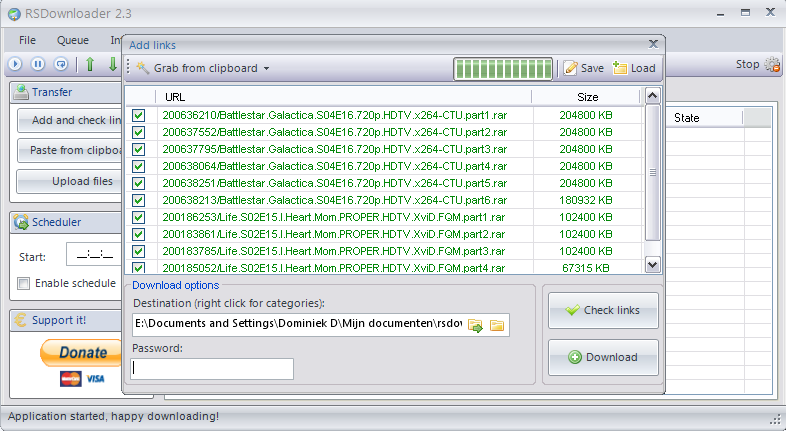Image resolution: width=786 pixels, height=431 pixels.
Task: Close the Add links dialog
Action: coord(653,44)
